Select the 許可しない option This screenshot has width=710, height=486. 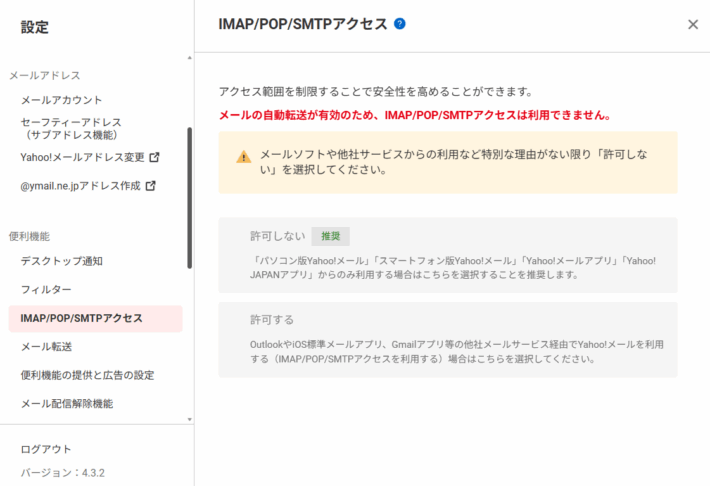click(x=448, y=255)
